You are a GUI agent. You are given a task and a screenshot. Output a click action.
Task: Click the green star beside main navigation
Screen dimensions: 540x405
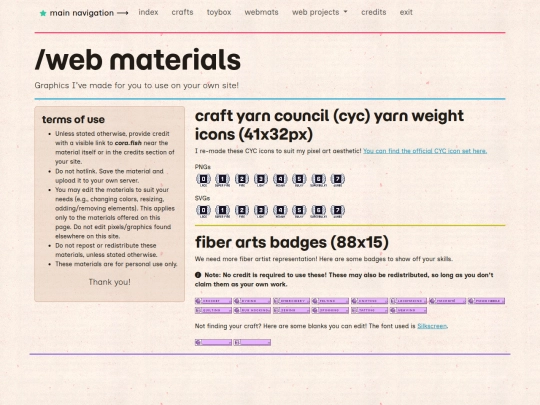coord(43,13)
